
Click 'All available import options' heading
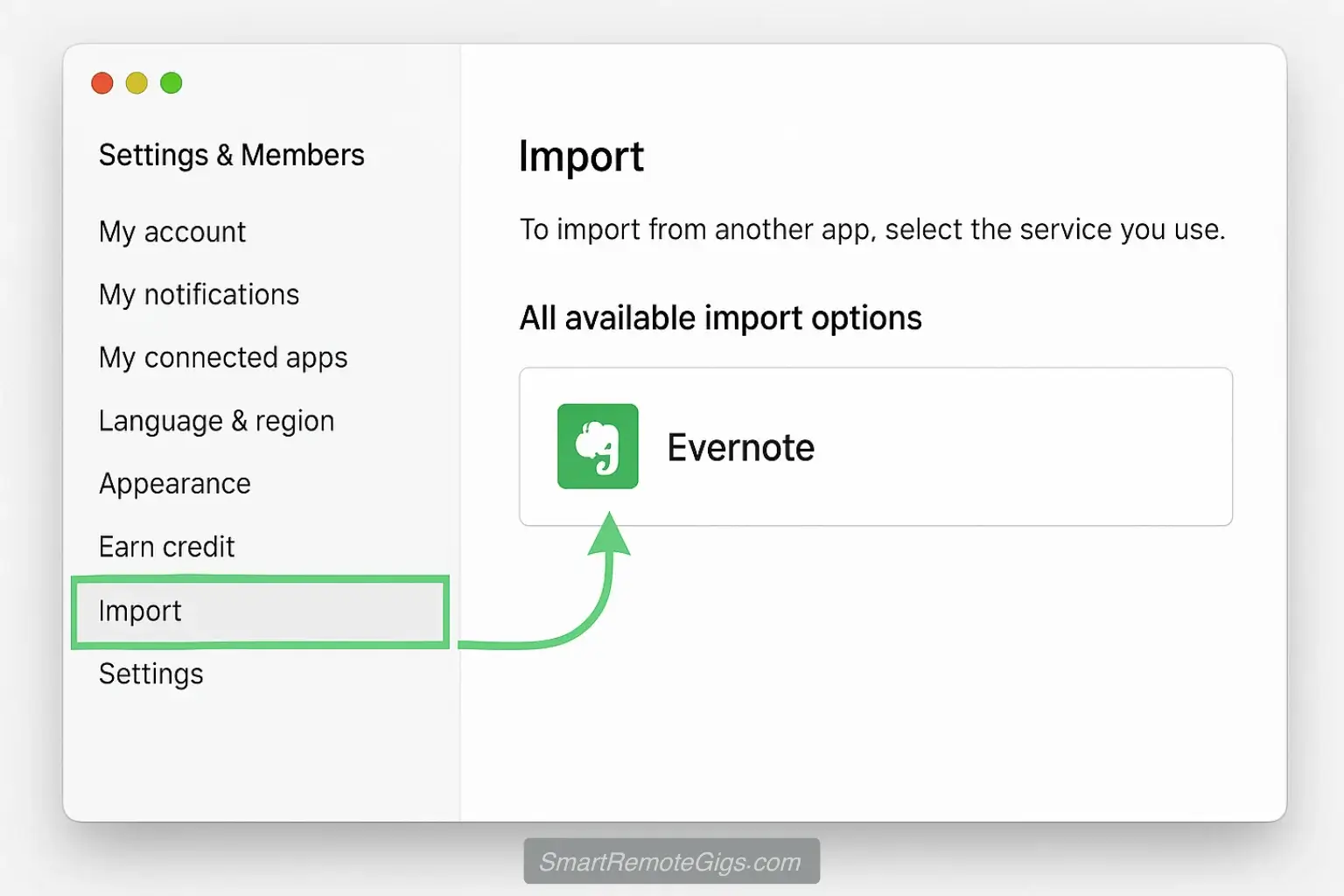coord(720,318)
